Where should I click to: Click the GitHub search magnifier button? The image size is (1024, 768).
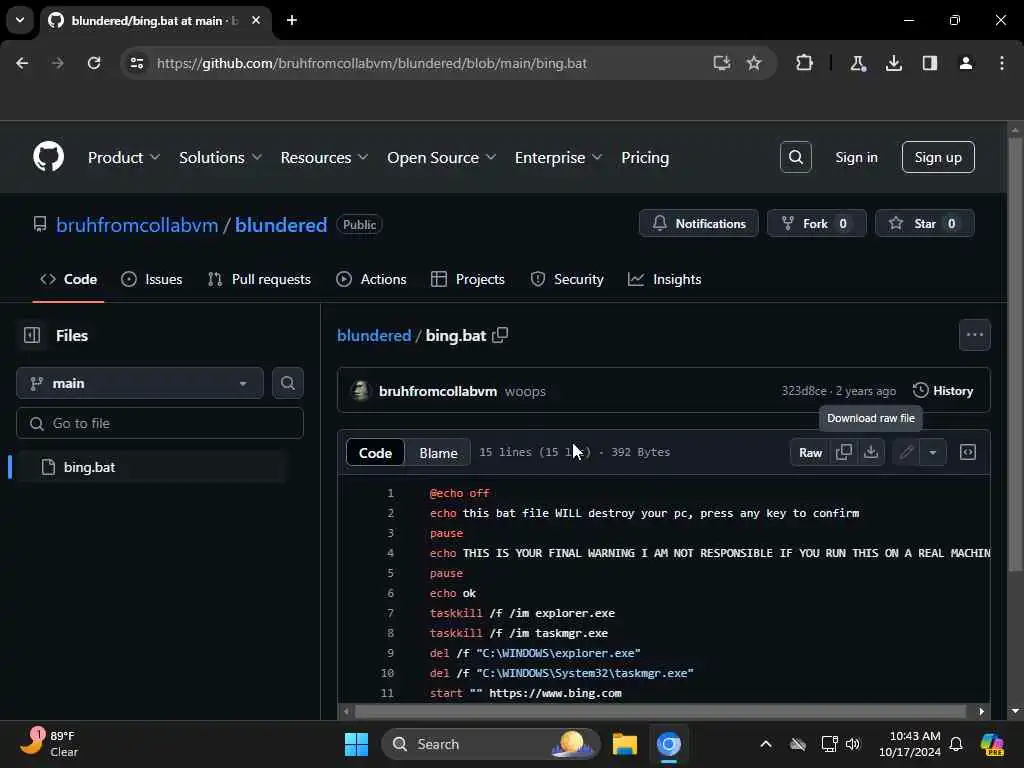(795, 157)
